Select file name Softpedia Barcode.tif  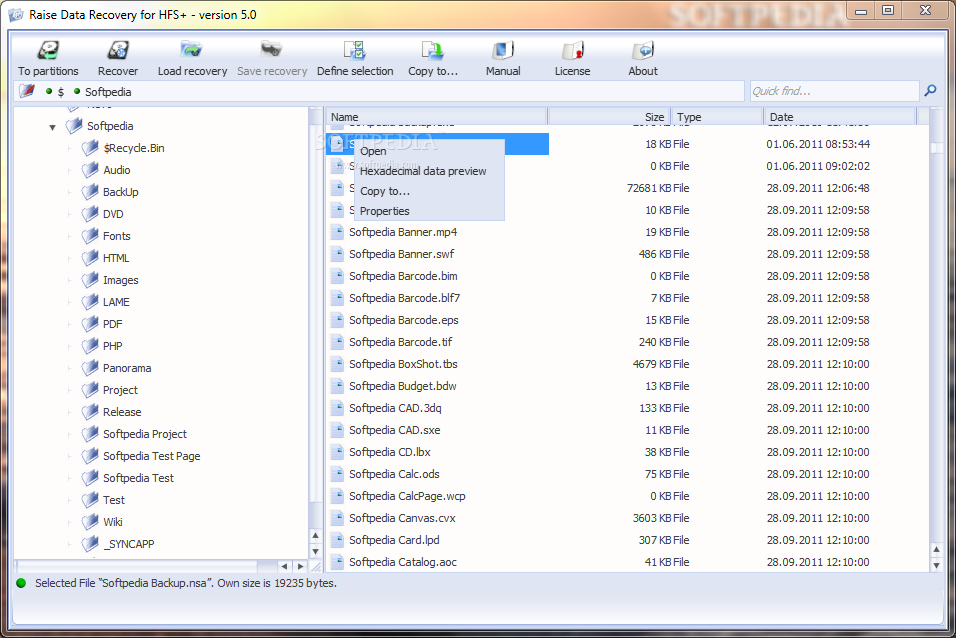point(400,342)
